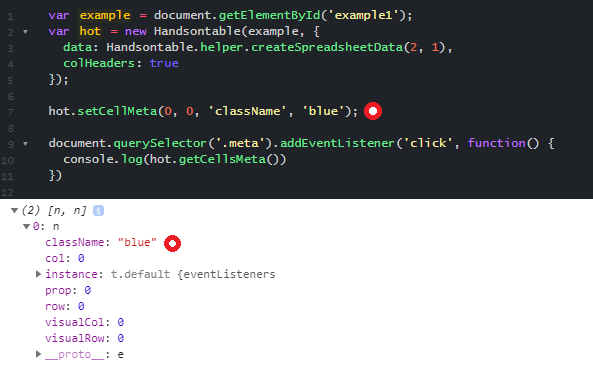Select the visualCol: 0 property row
This screenshot has height=373, width=593.
point(84,322)
